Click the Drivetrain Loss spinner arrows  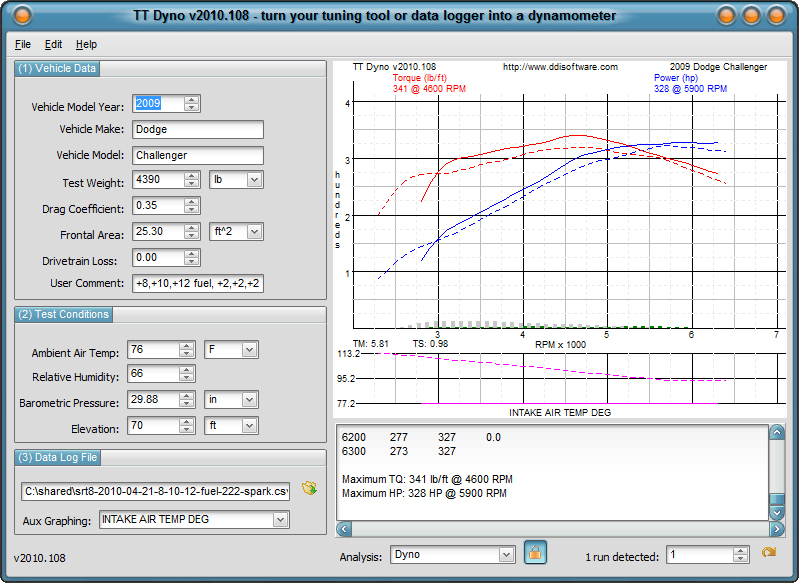pos(192,257)
